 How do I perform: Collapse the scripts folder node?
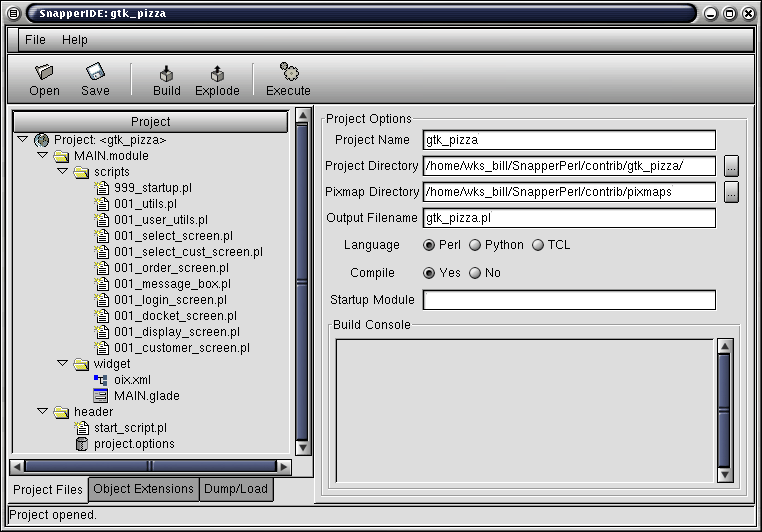pos(62,172)
